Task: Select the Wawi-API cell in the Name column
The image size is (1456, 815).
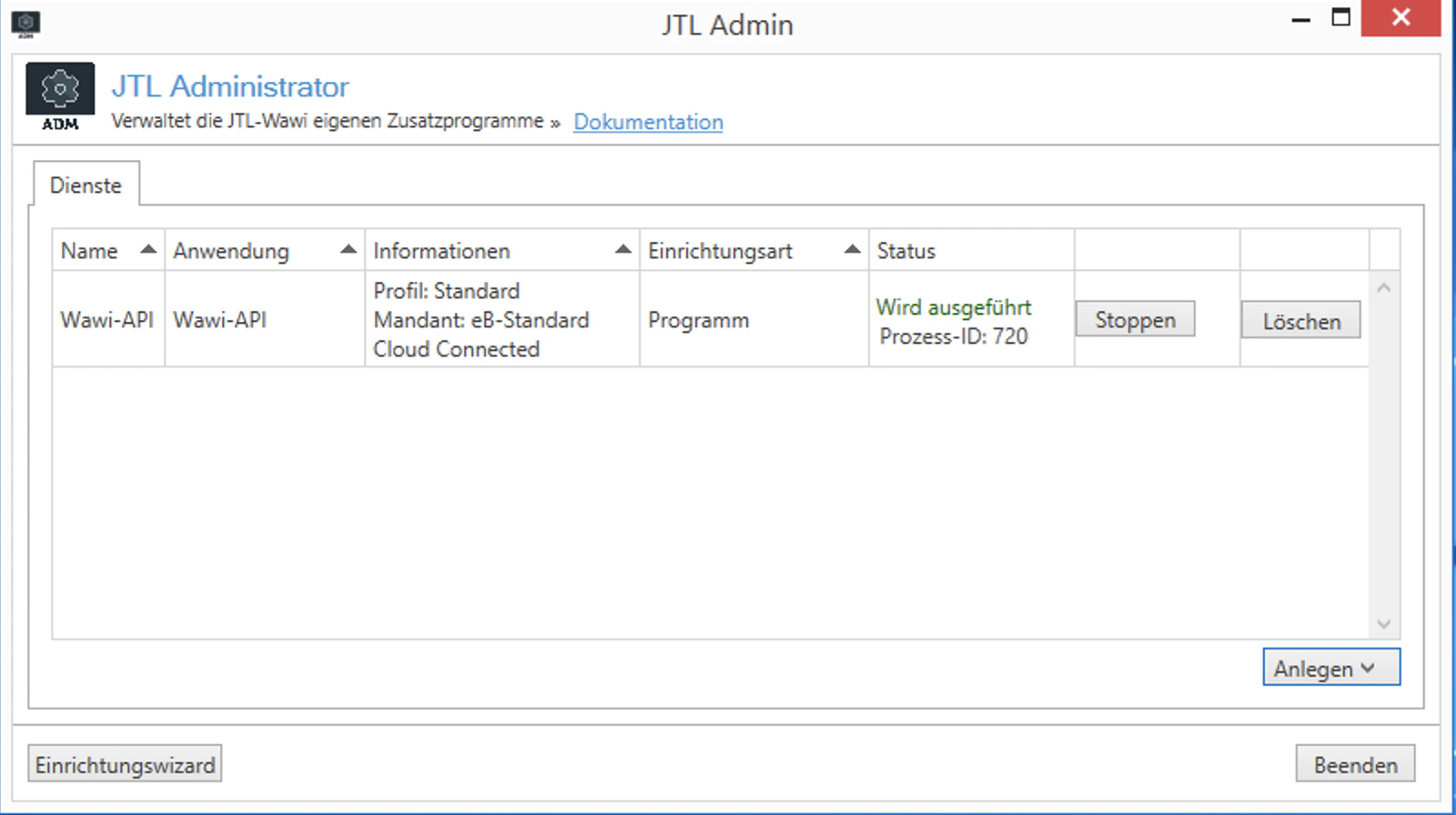Action: tap(106, 319)
